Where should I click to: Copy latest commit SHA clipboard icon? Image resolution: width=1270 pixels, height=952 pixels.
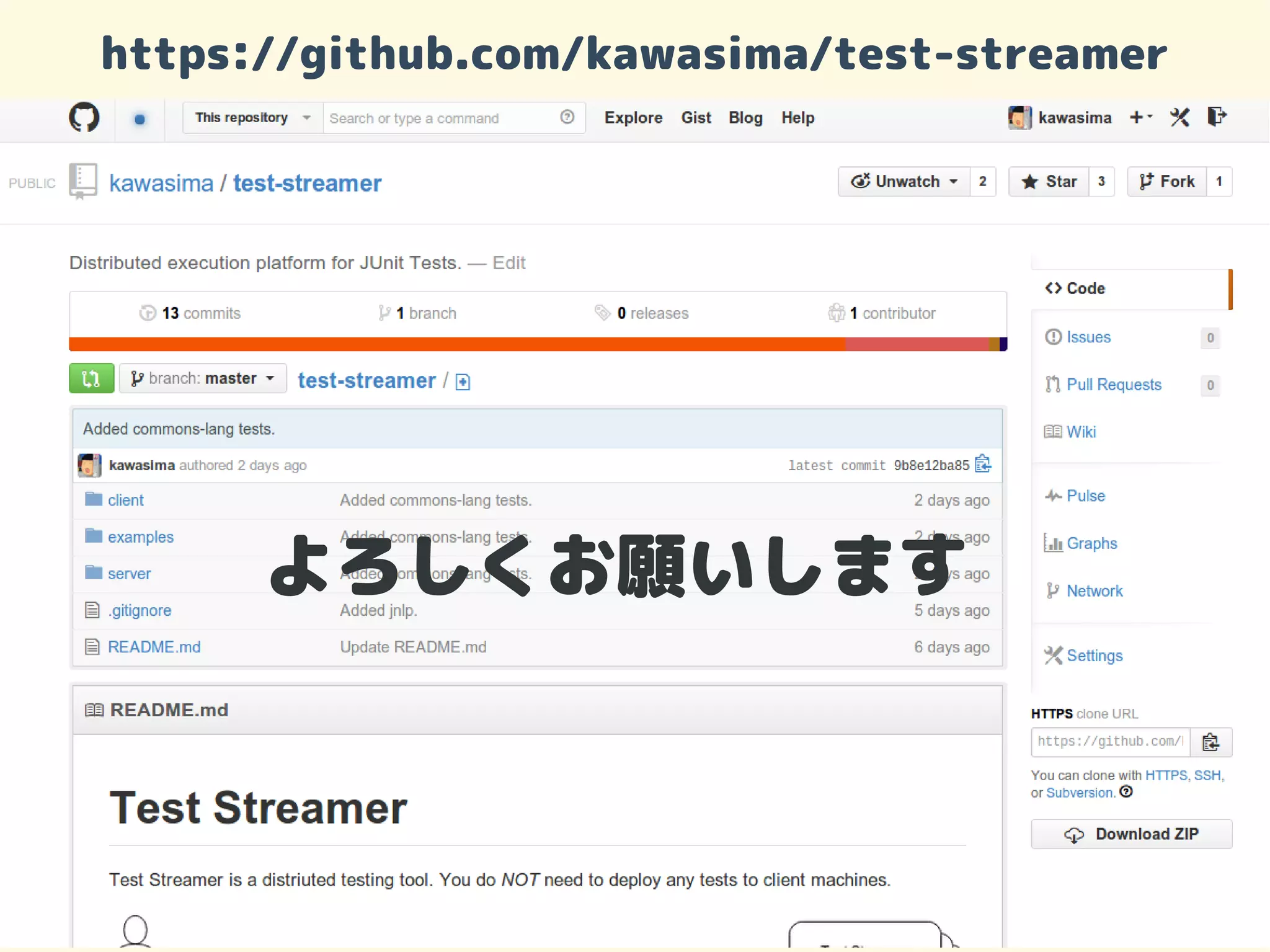coord(983,465)
